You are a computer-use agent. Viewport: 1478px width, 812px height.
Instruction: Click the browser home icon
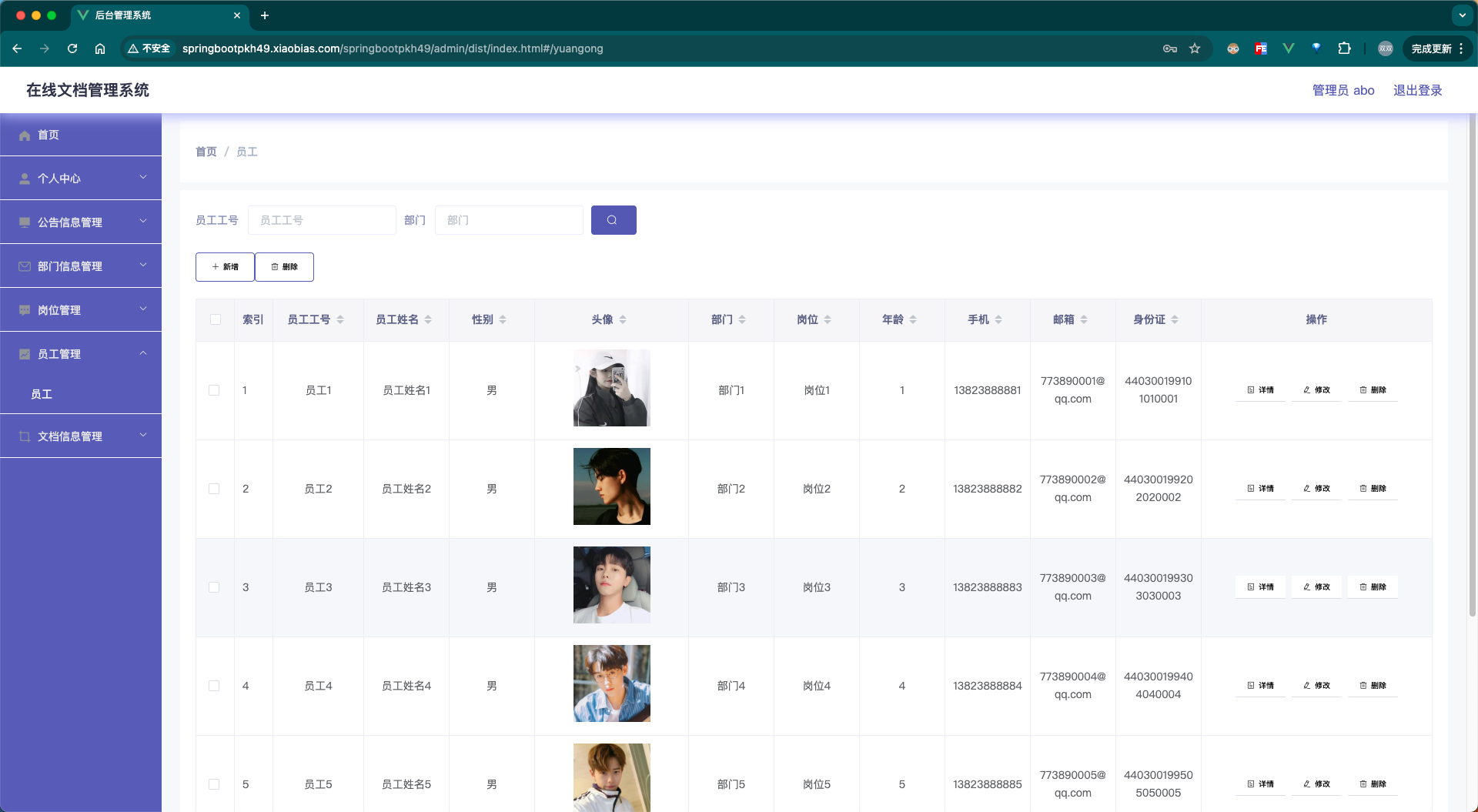pos(100,48)
